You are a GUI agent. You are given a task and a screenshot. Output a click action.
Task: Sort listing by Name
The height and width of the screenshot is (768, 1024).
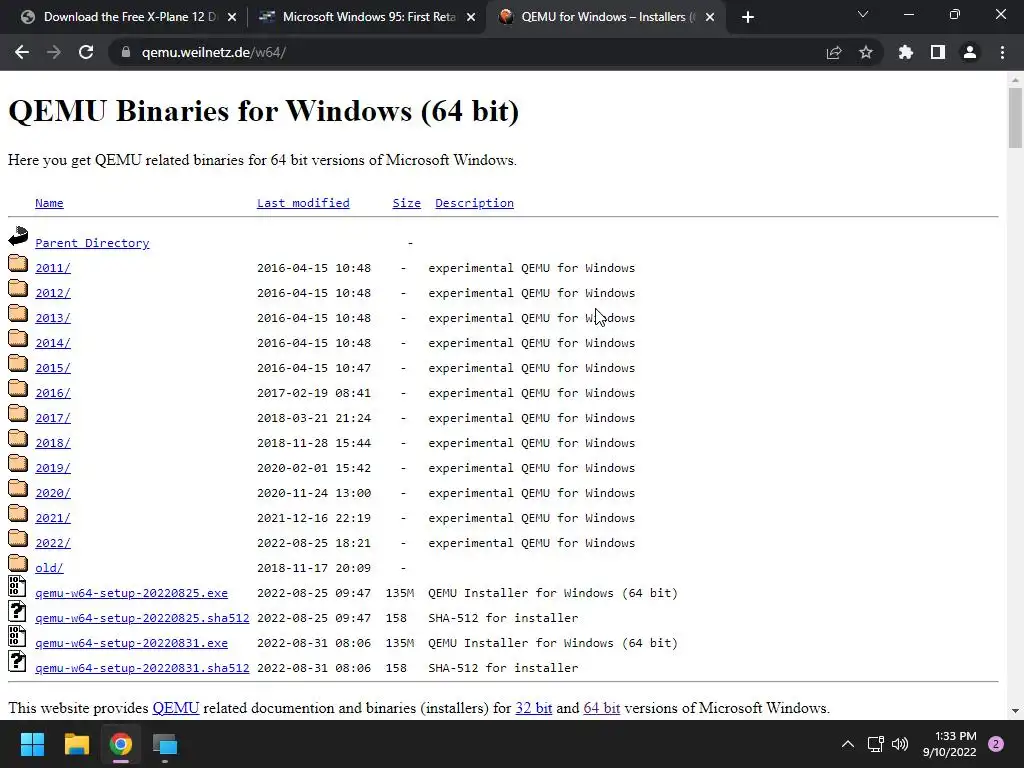[49, 203]
